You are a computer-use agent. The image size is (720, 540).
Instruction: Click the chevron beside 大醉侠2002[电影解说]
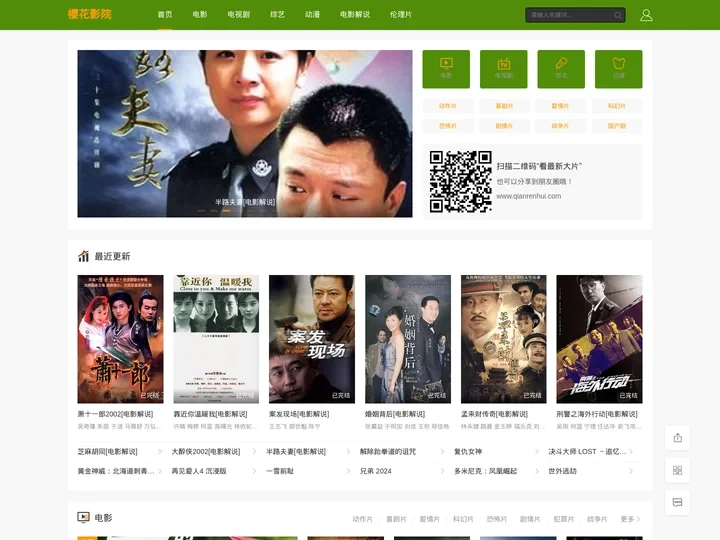pos(254,452)
